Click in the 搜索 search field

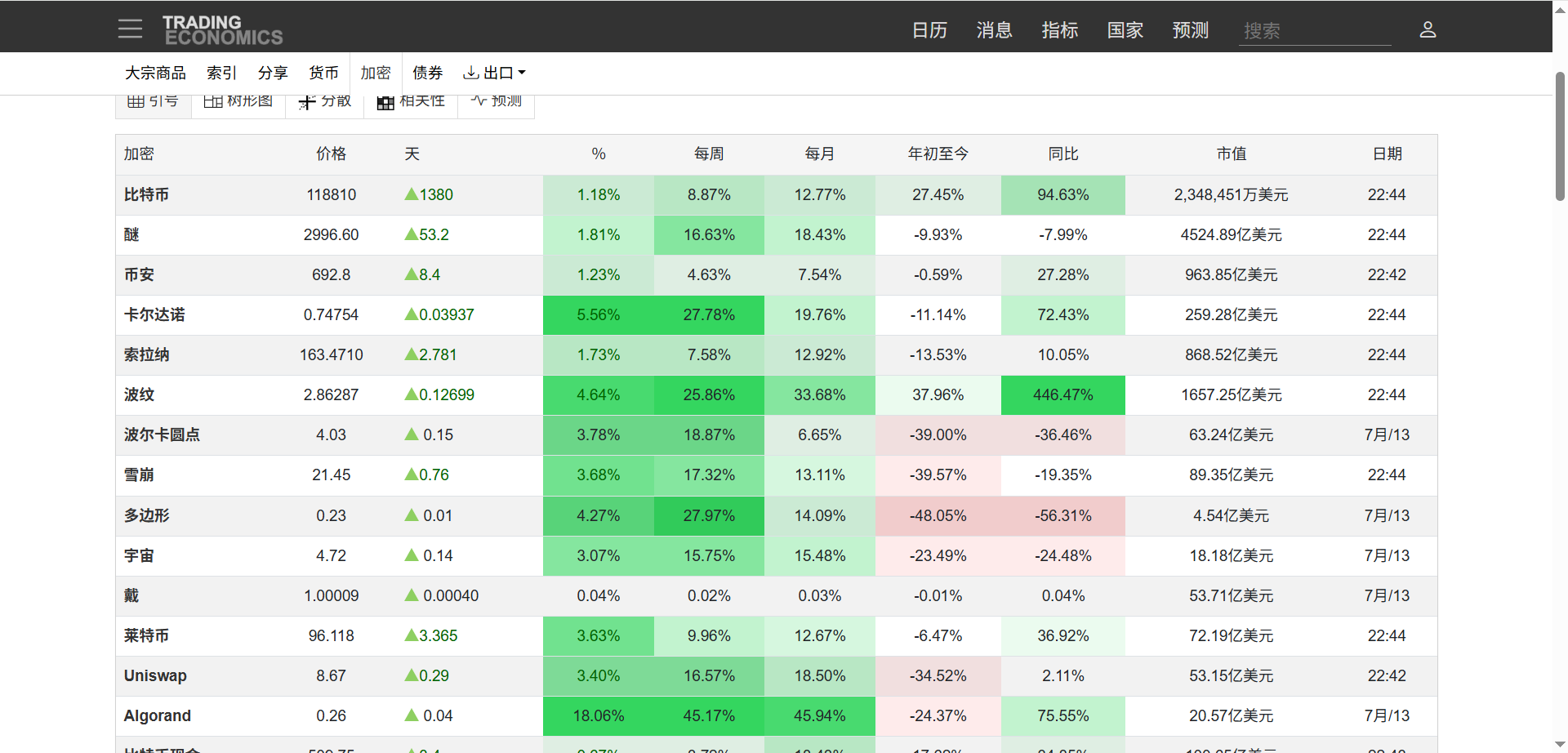(1315, 31)
